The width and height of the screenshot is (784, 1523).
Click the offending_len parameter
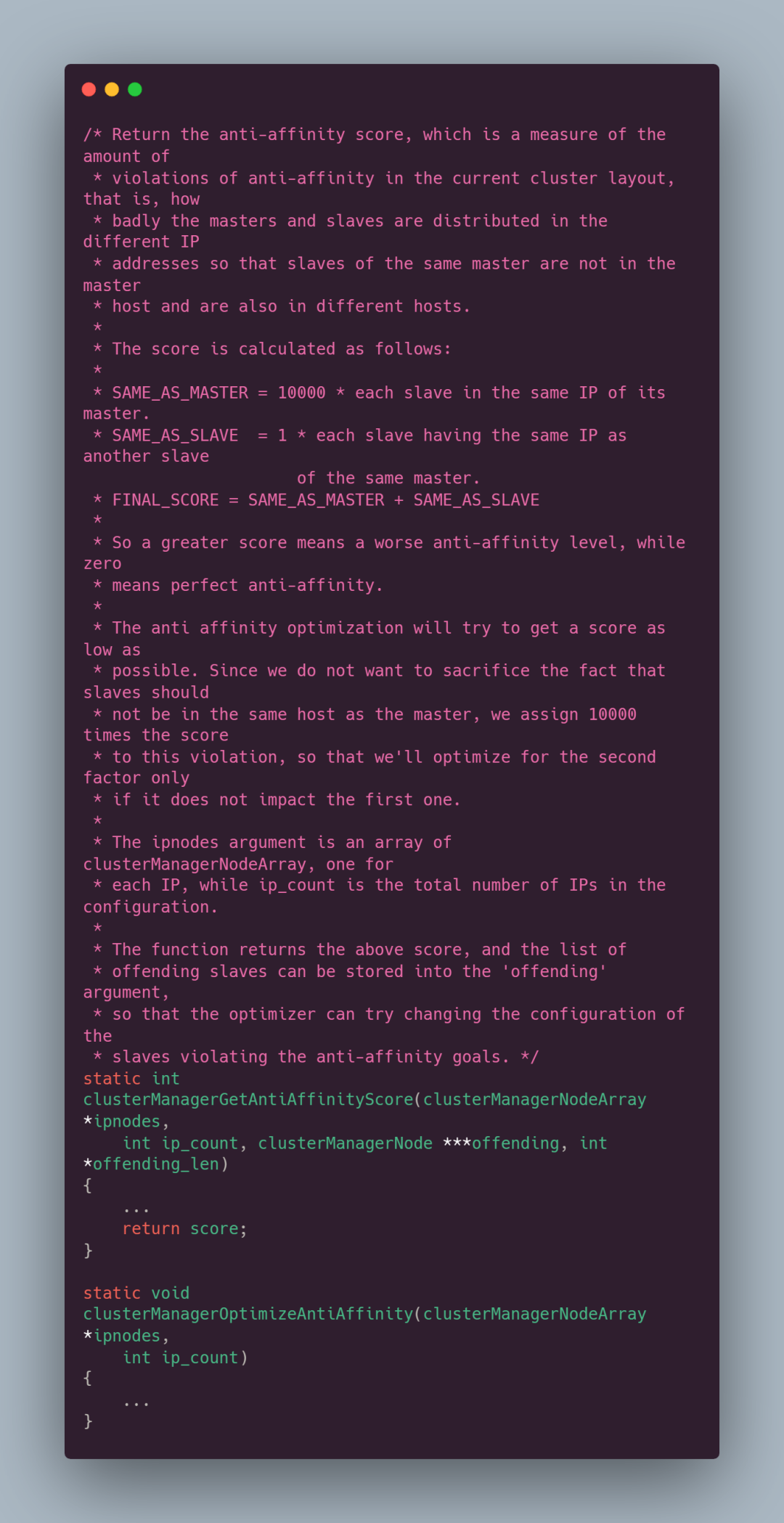point(155,1164)
